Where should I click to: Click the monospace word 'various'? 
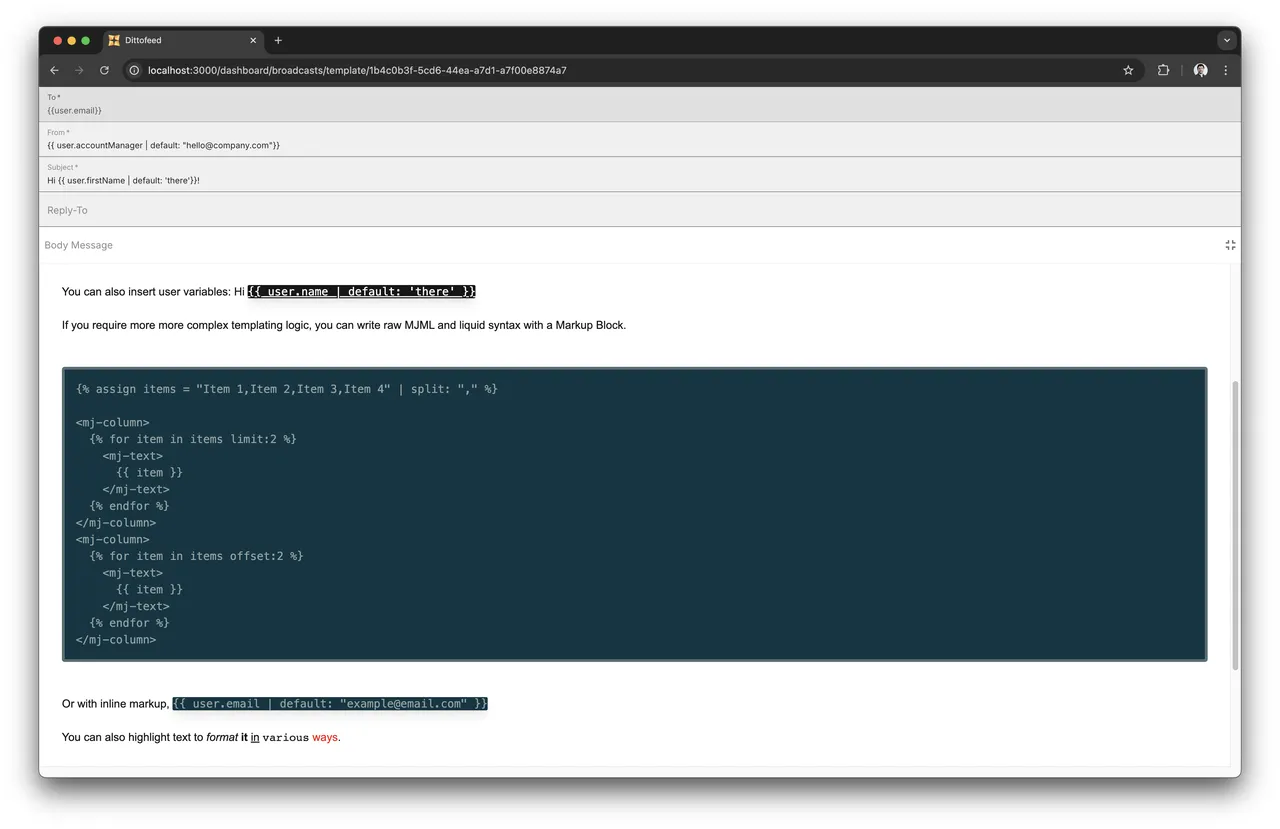[x=286, y=738]
